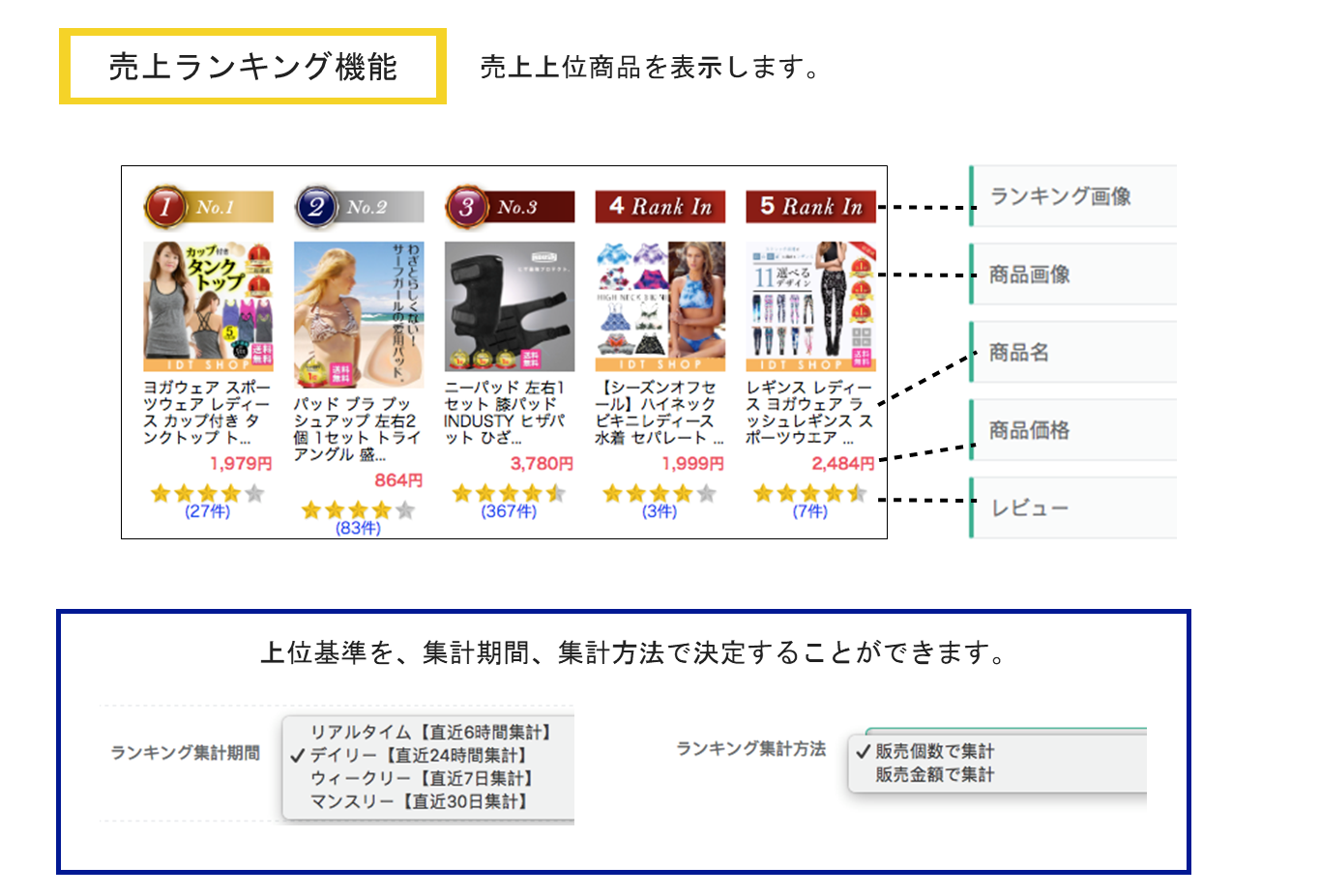Viewport: 1320px width, 896px height.
Task: Open the (367件) review link
Action: coord(510,511)
